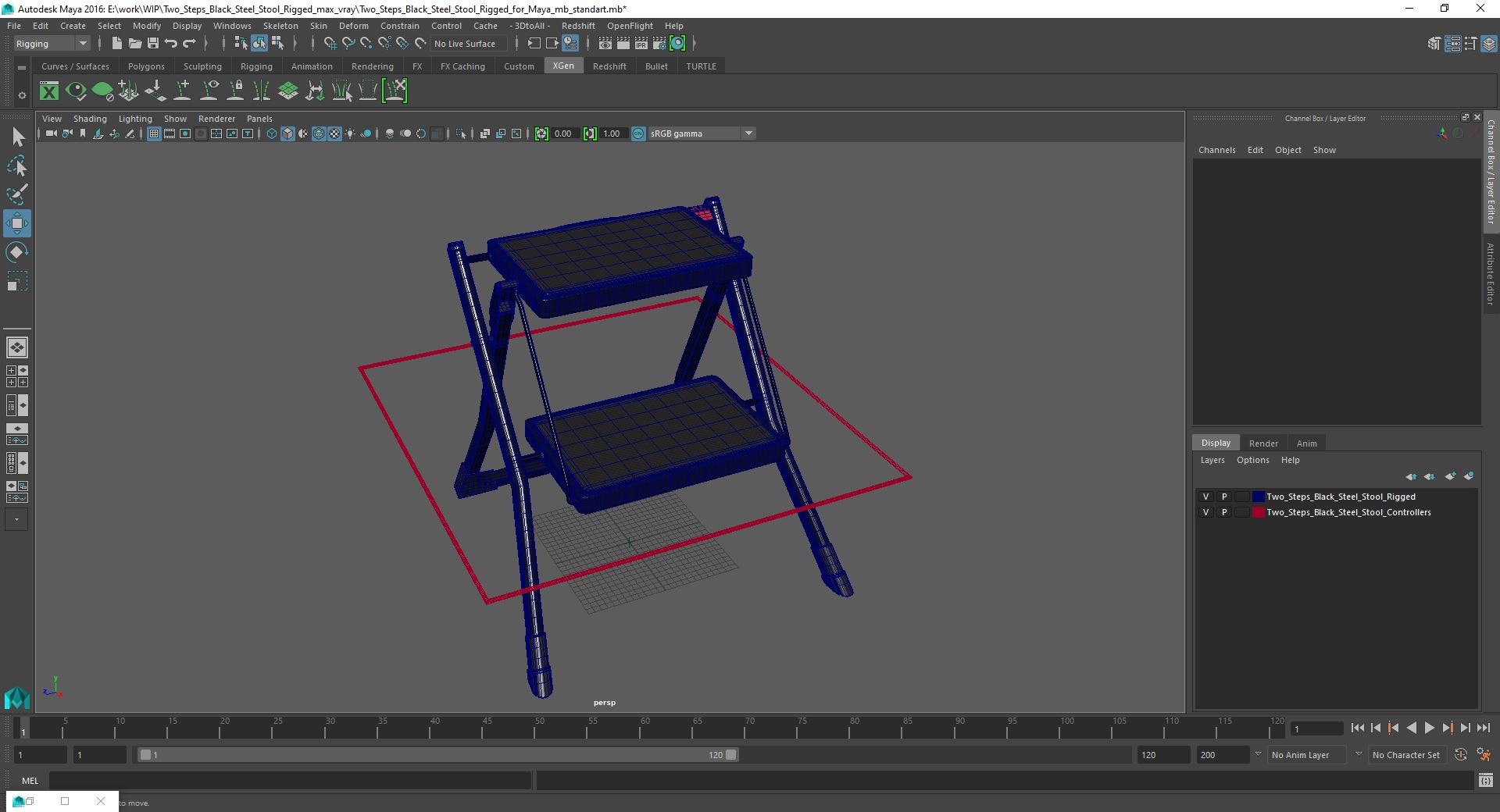Click the New scene icon
This screenshot has height=812, width=1500.
116,44
